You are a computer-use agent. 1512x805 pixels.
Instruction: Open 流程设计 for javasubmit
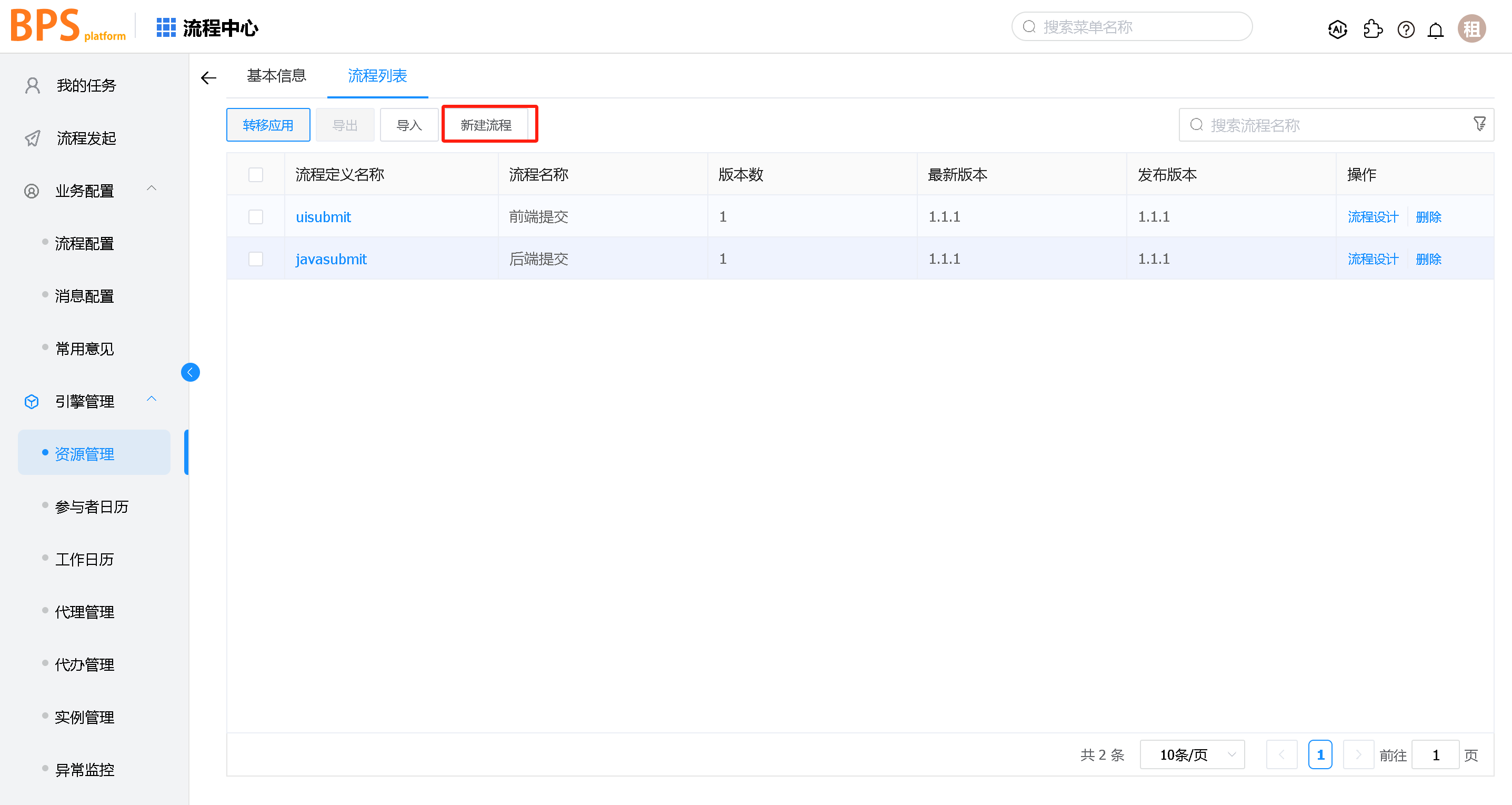[1373, 259]
